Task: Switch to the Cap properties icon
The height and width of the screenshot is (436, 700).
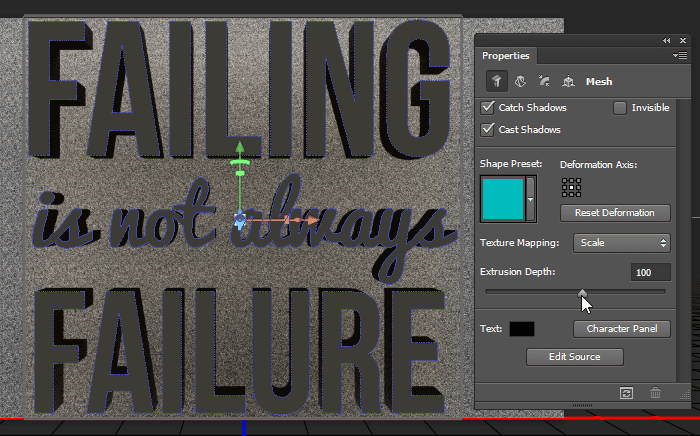Action: click(543, 81)
